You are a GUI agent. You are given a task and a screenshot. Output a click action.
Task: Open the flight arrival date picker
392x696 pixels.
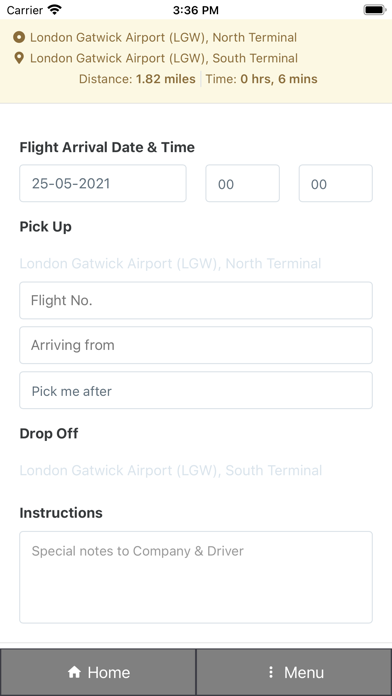[103, 183]
